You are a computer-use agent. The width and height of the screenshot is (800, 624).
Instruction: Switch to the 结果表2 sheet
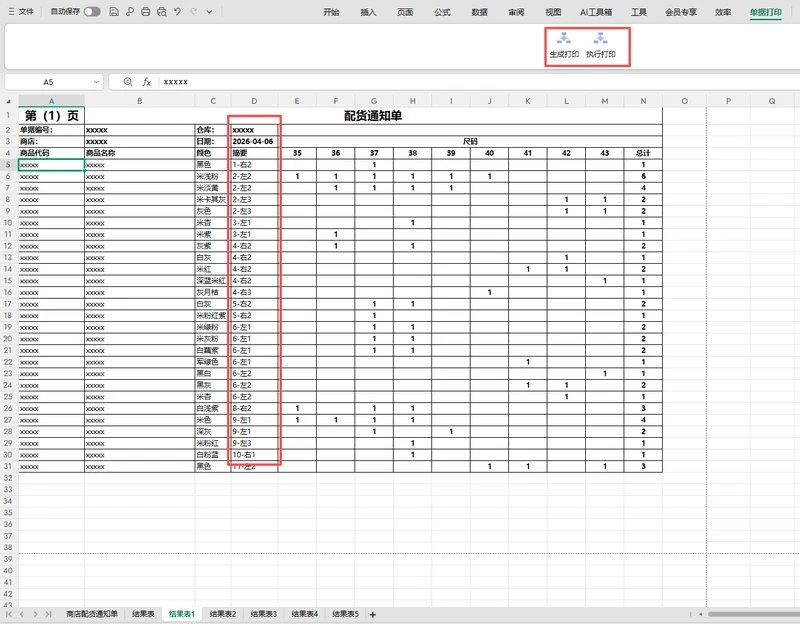(x=223, y=614)
